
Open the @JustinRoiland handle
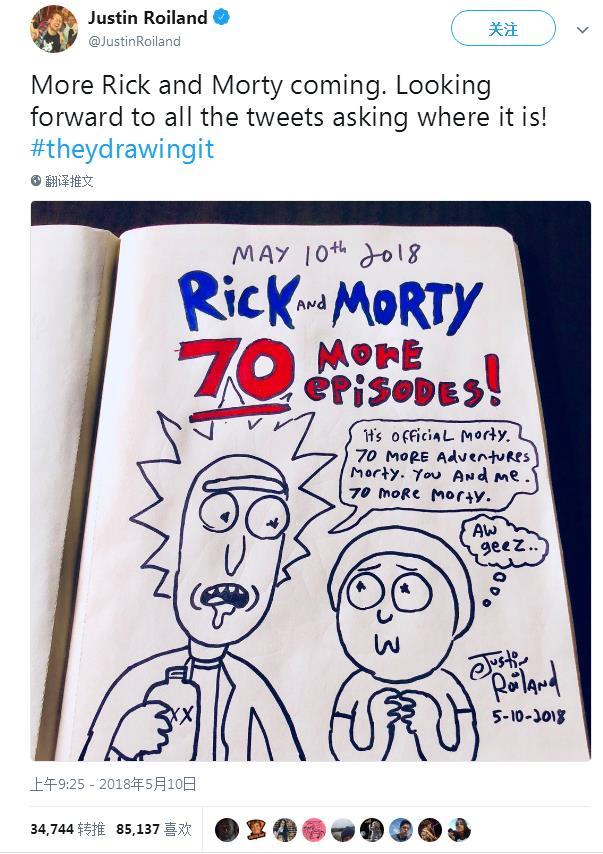coord(134,41)
